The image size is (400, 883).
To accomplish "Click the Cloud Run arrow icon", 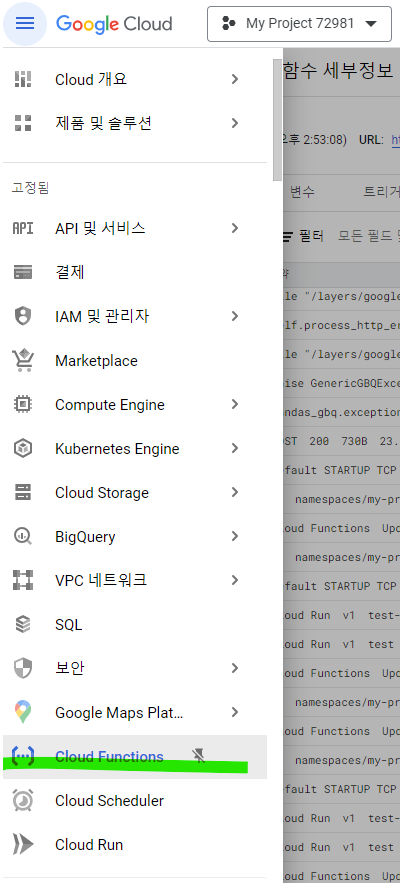I will [x=23, y=844].
